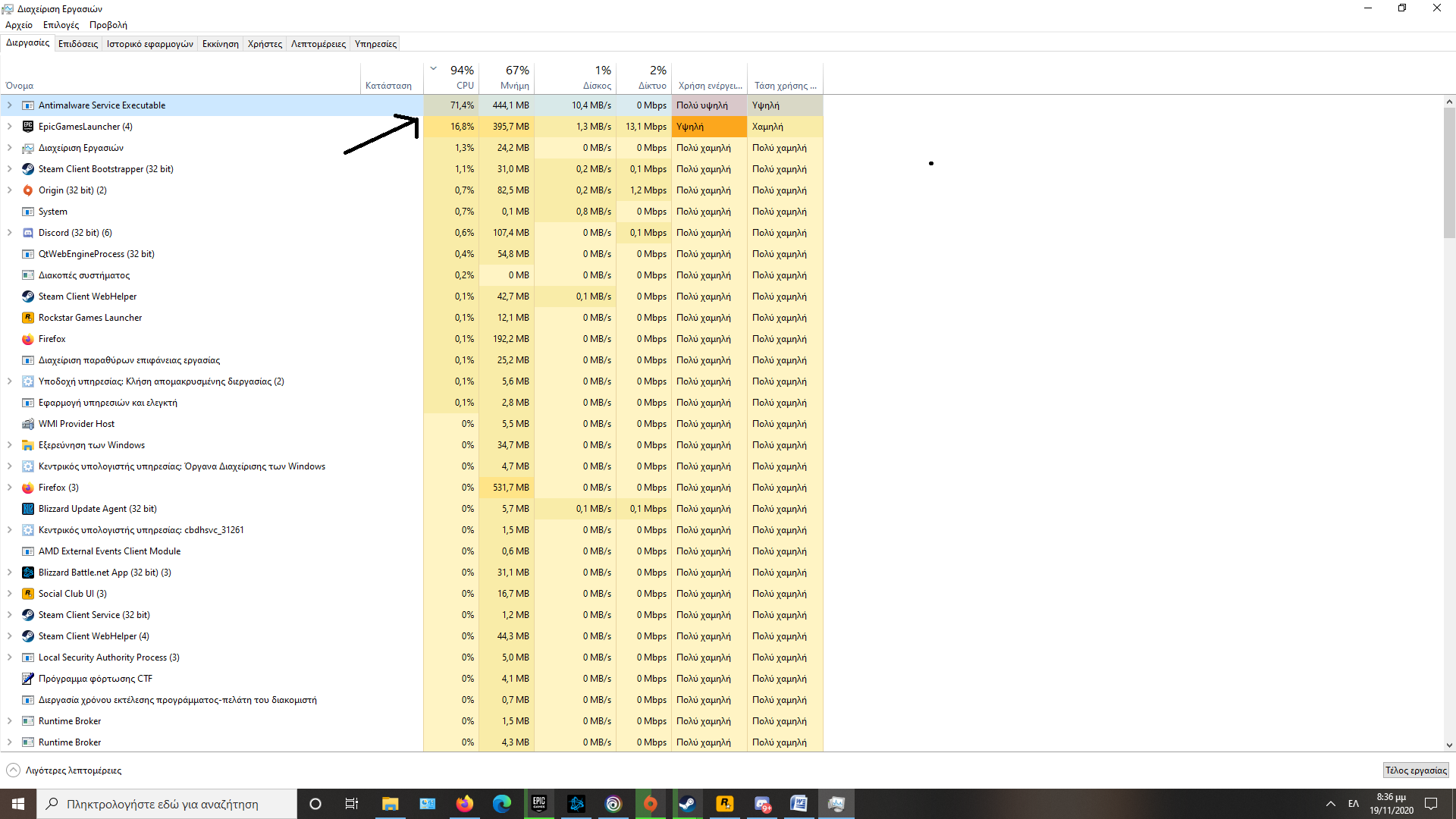This screenshot has height=819, width=1456.
Task: Expand the Discord (32 bit) (6) group
Action: click(10, 233)
